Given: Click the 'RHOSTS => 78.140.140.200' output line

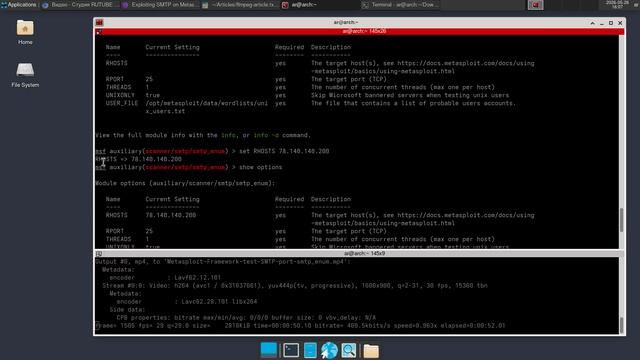Looking at the screenshot, I should click(x=139, y=159).
